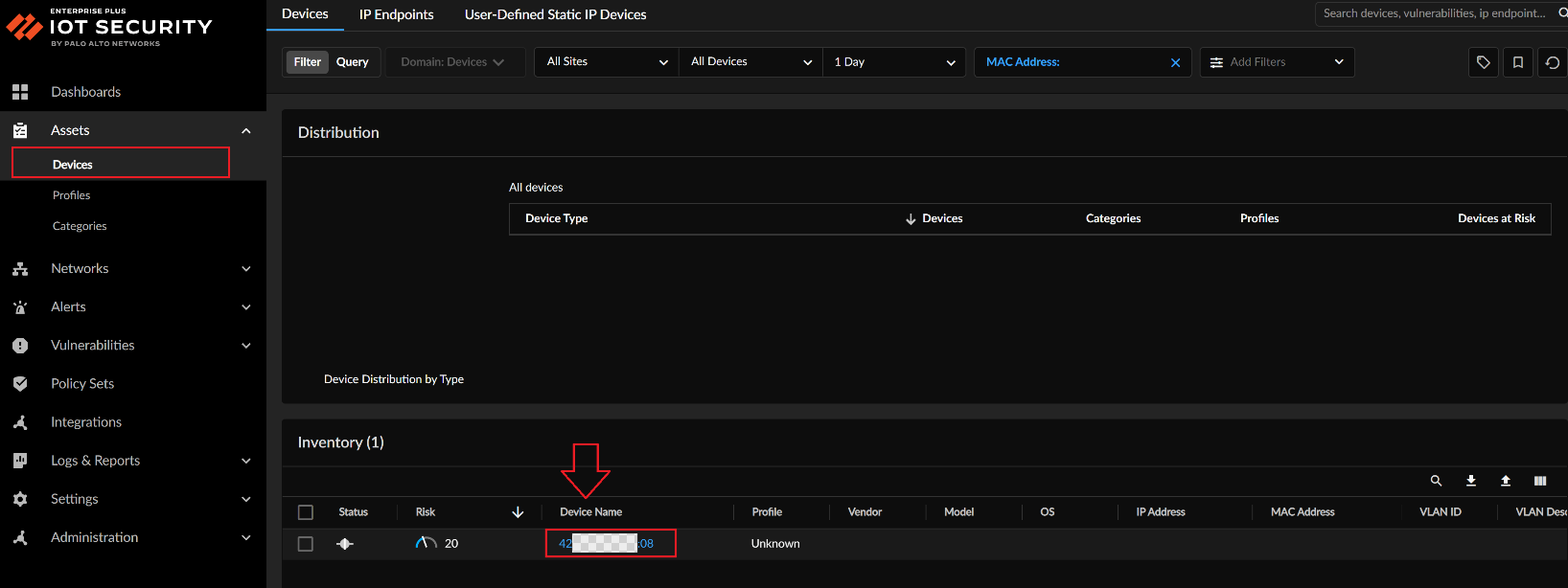Open Dashboards from the sidebar
This screenshot has height=588, width=1568.
point(85,92)
